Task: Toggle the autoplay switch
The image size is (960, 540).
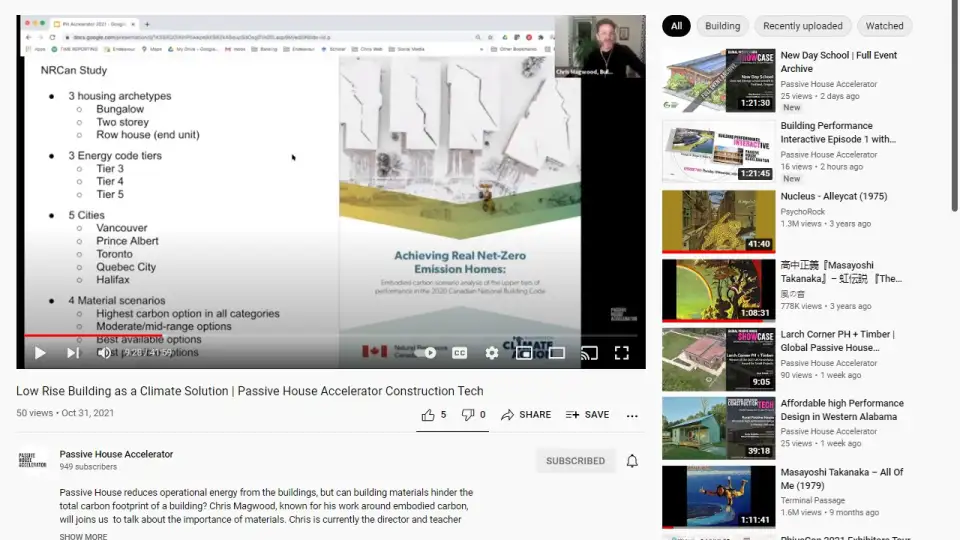Action: (427, 353)
